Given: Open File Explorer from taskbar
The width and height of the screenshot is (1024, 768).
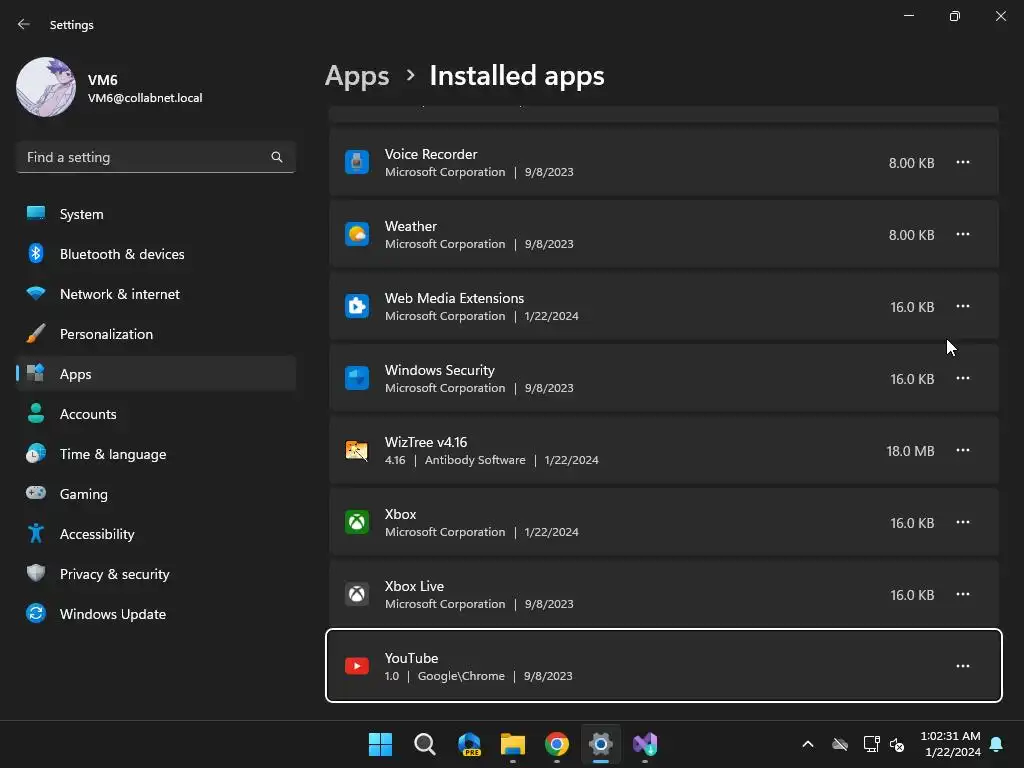Looking at the screenshot, I should click(x=513, y=744).
